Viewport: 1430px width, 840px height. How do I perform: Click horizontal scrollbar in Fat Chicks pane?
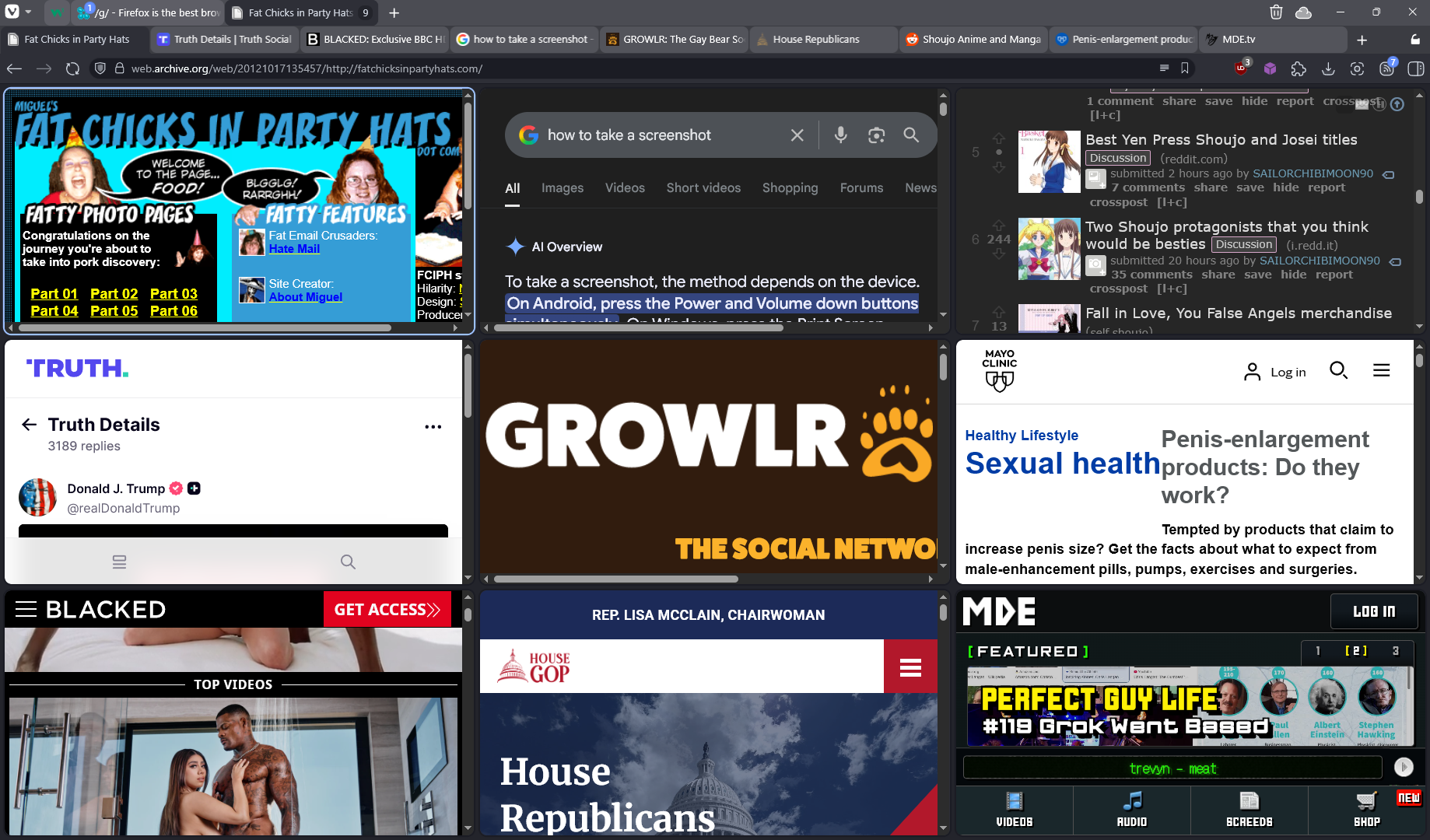pyautogui.click(x=205, y=327)
